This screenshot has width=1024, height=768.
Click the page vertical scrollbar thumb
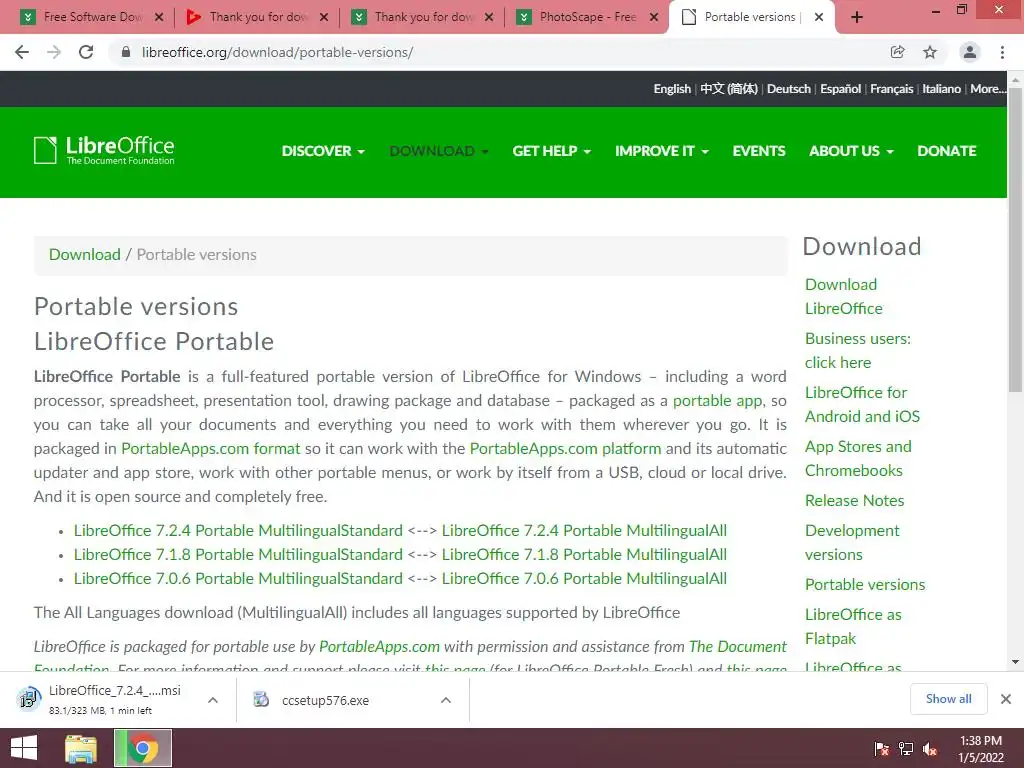(x=1015, y=240)
